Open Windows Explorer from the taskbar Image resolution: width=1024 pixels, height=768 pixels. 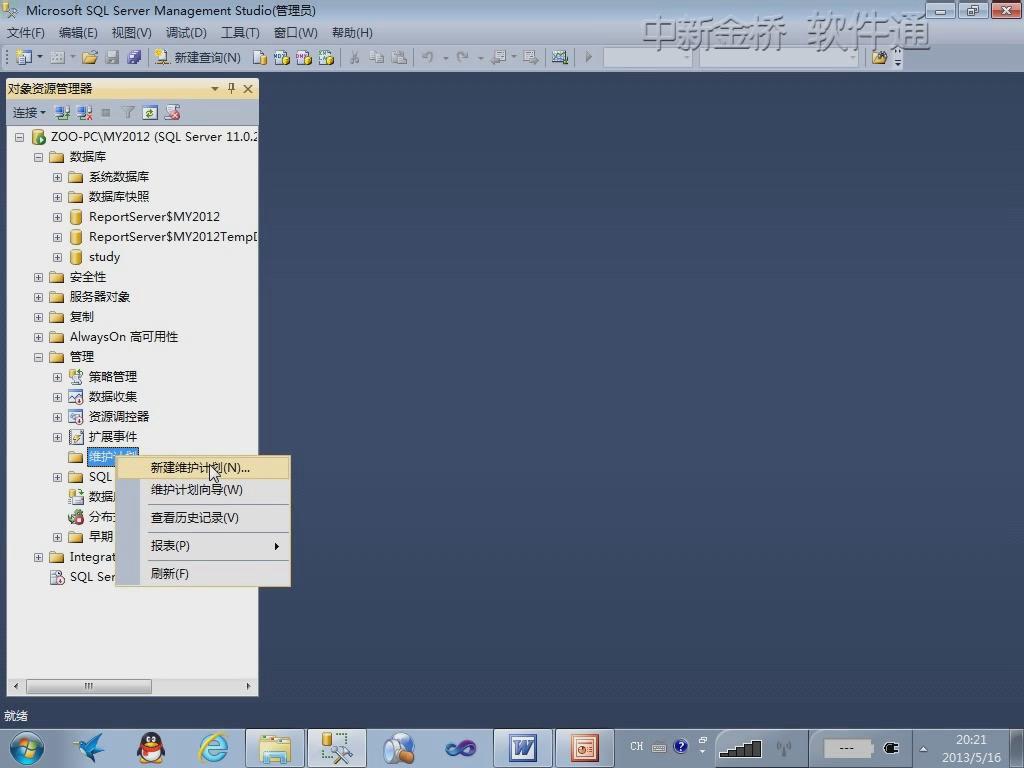tap(275, 748)
